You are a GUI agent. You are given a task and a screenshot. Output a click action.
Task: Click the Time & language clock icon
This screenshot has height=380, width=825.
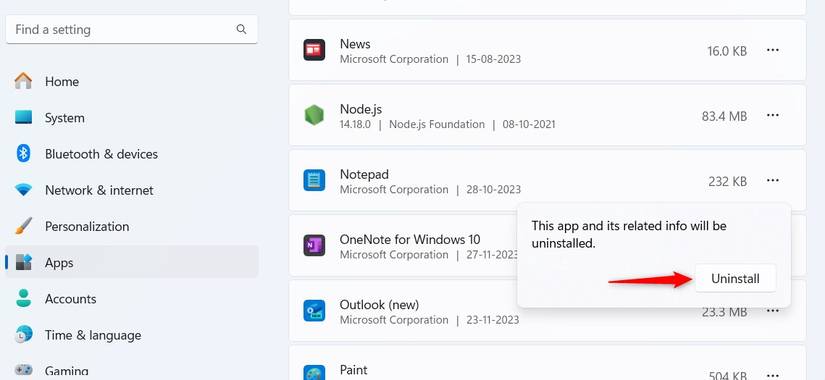pos(23,335)
